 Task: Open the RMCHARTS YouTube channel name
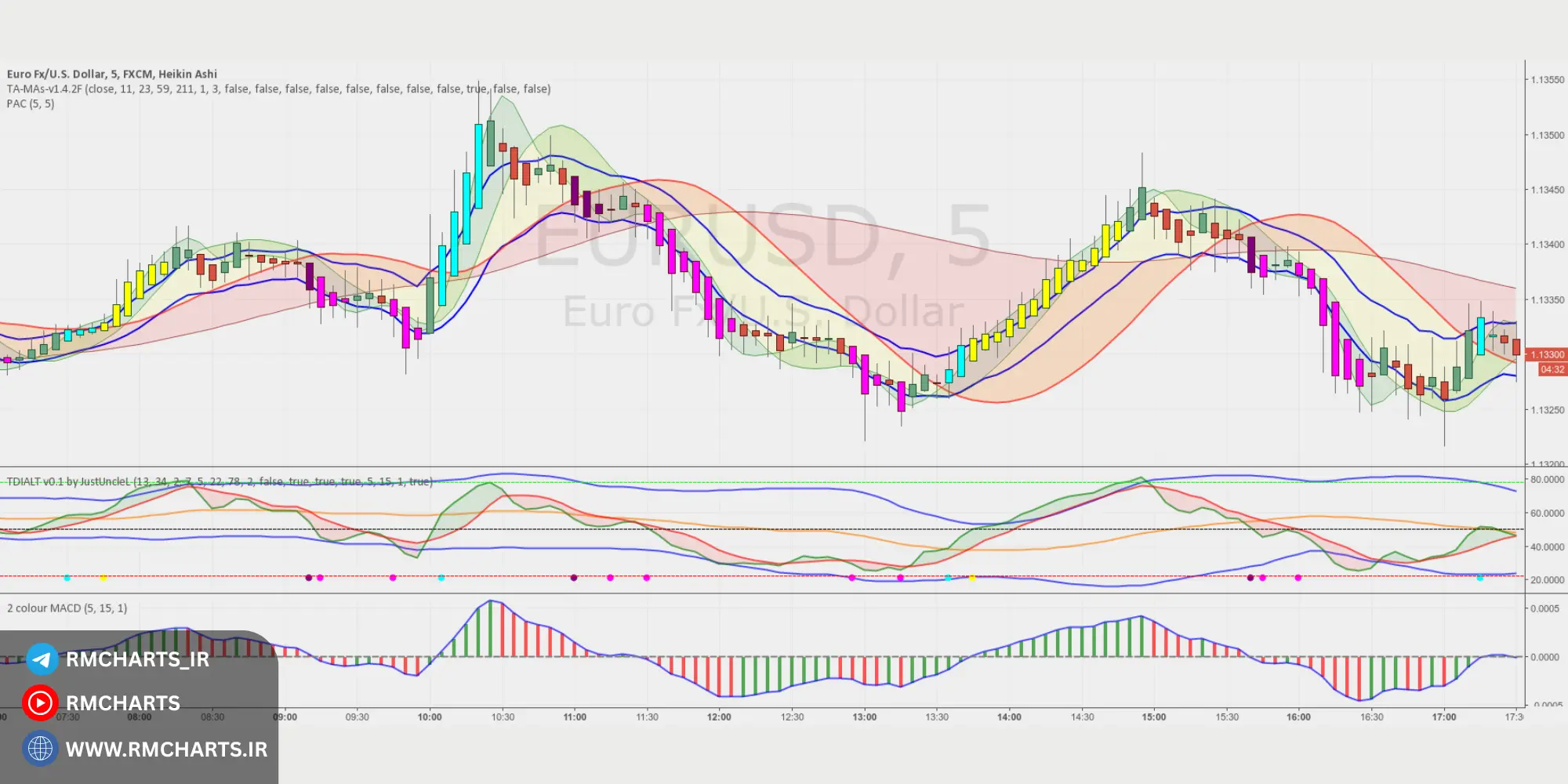(x=123, y=703)
